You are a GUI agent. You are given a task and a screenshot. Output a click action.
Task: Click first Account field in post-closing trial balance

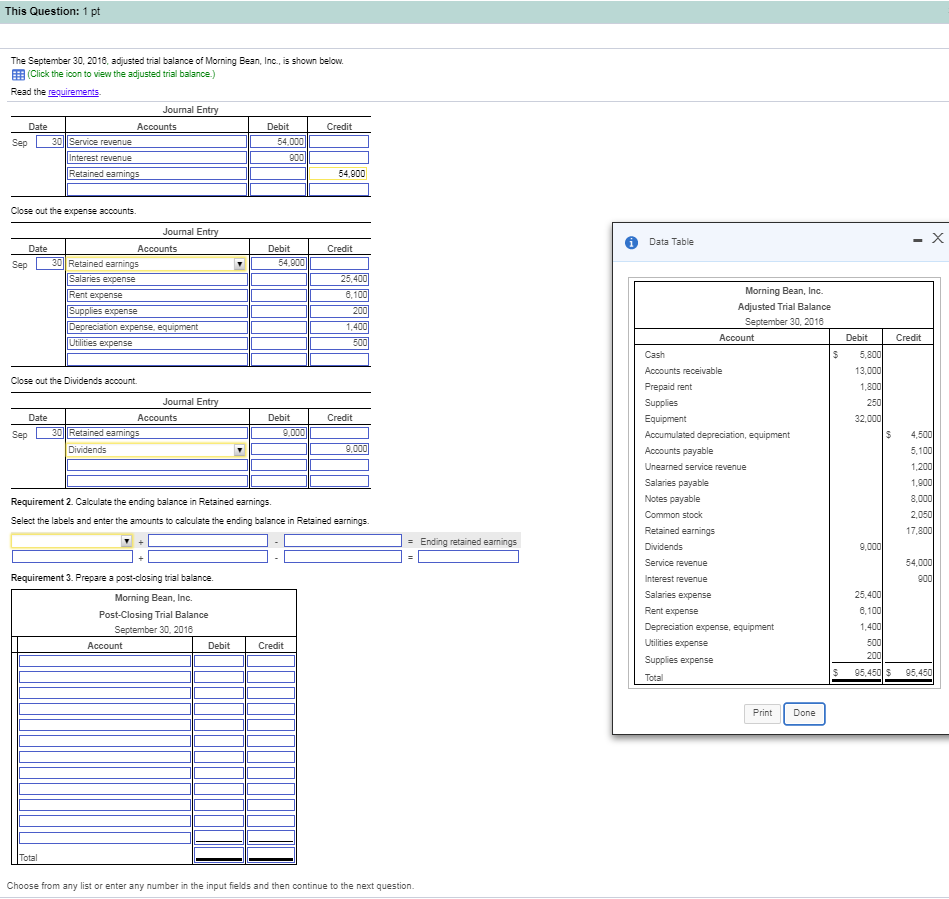click(x=105, y=661)
